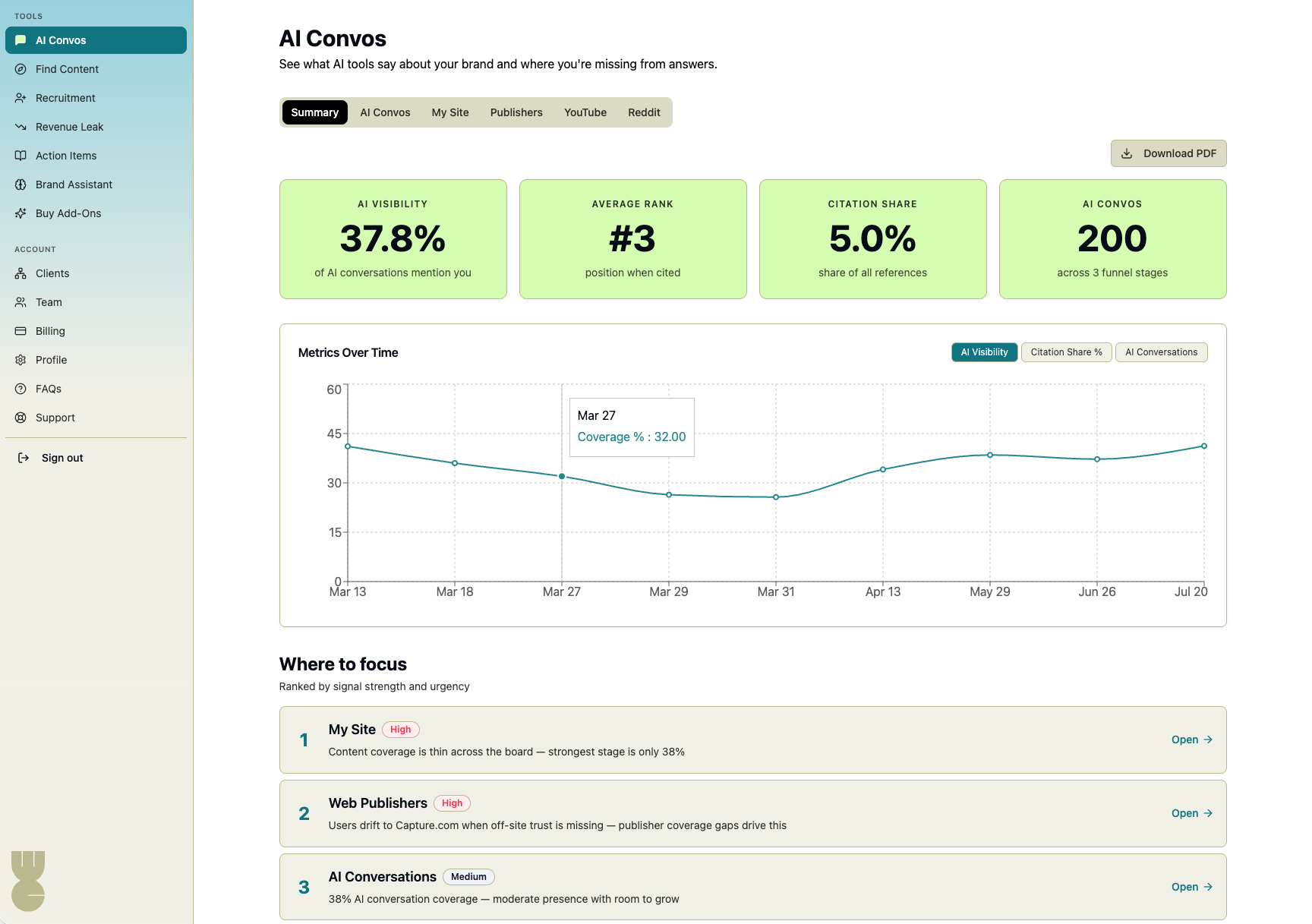Image resolution: width=1312 pixels, height=924 pixels.
Task: Click the Support lifebuoy icon
Action: click(x=20, y=418)
